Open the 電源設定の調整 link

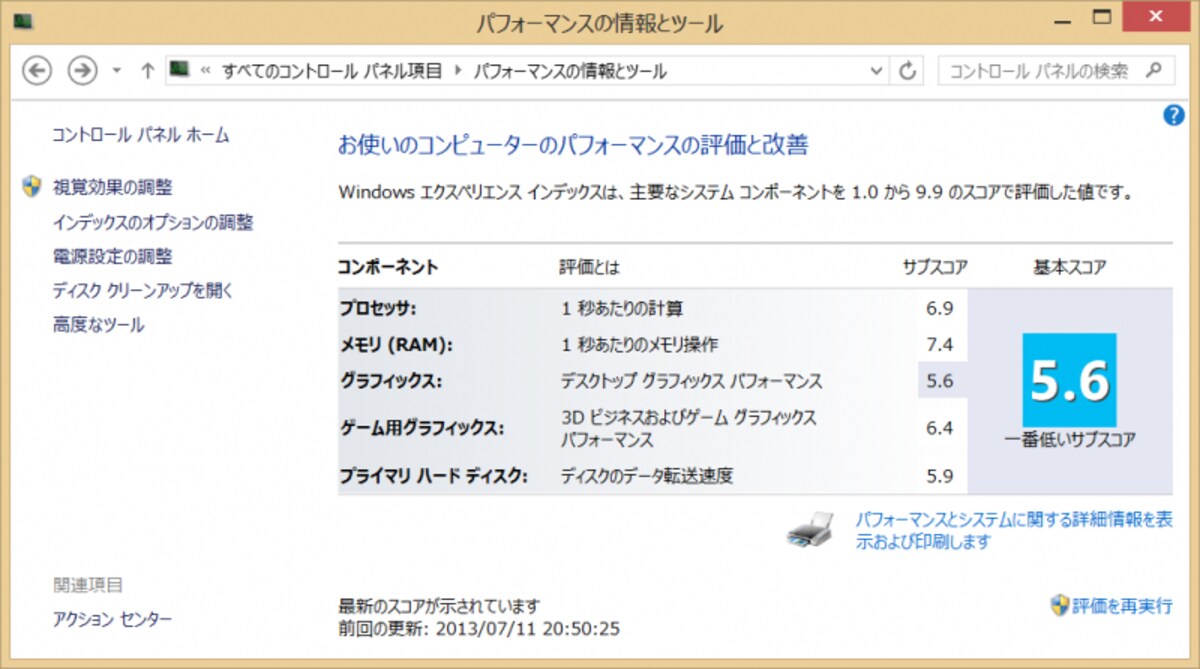[x=112, y=256]
